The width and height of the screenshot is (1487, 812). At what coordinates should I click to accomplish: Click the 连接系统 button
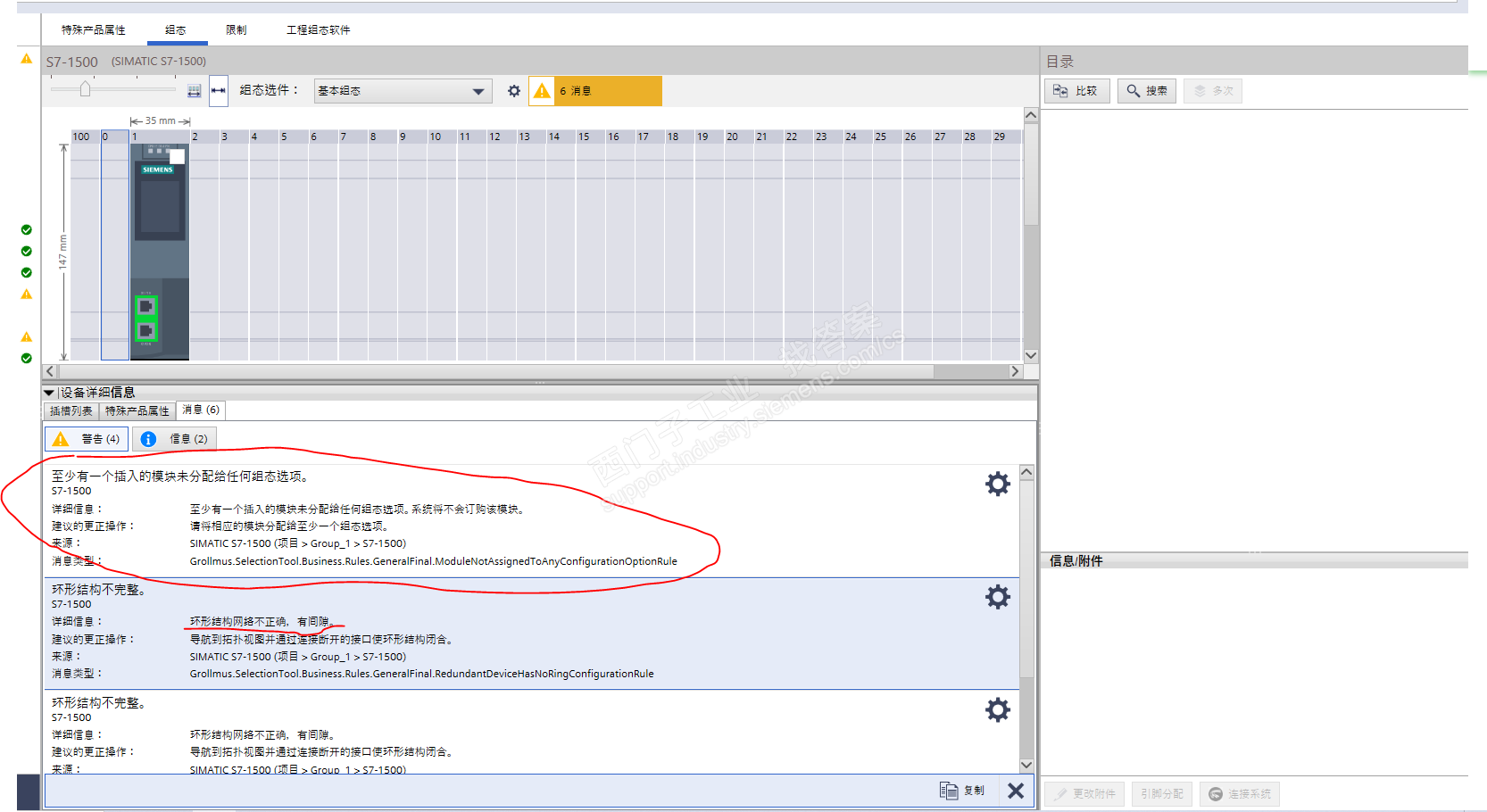1240,794
